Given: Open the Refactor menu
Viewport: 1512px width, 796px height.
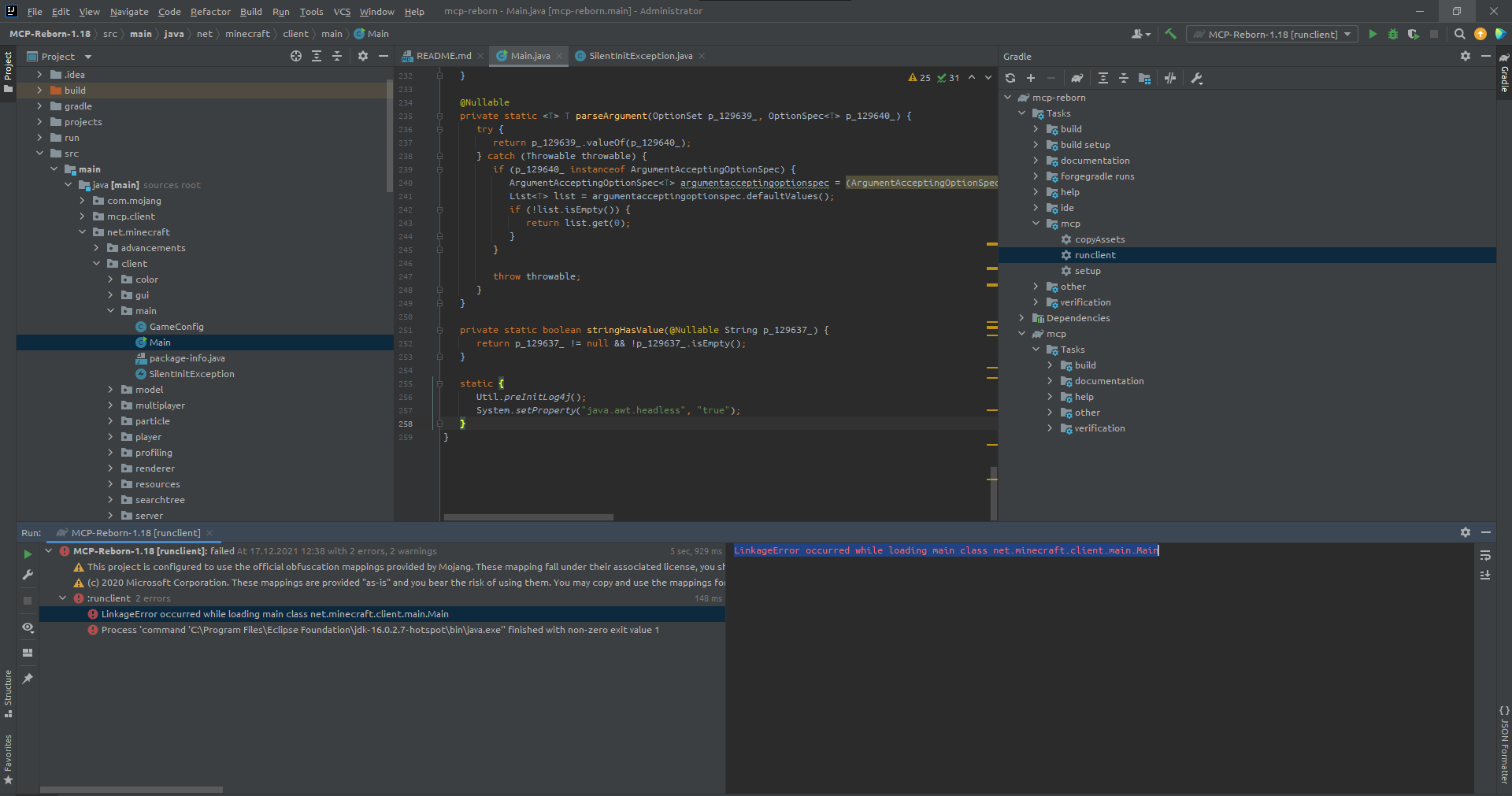Looking at the screenshot, I should click(x=210, y=12).
